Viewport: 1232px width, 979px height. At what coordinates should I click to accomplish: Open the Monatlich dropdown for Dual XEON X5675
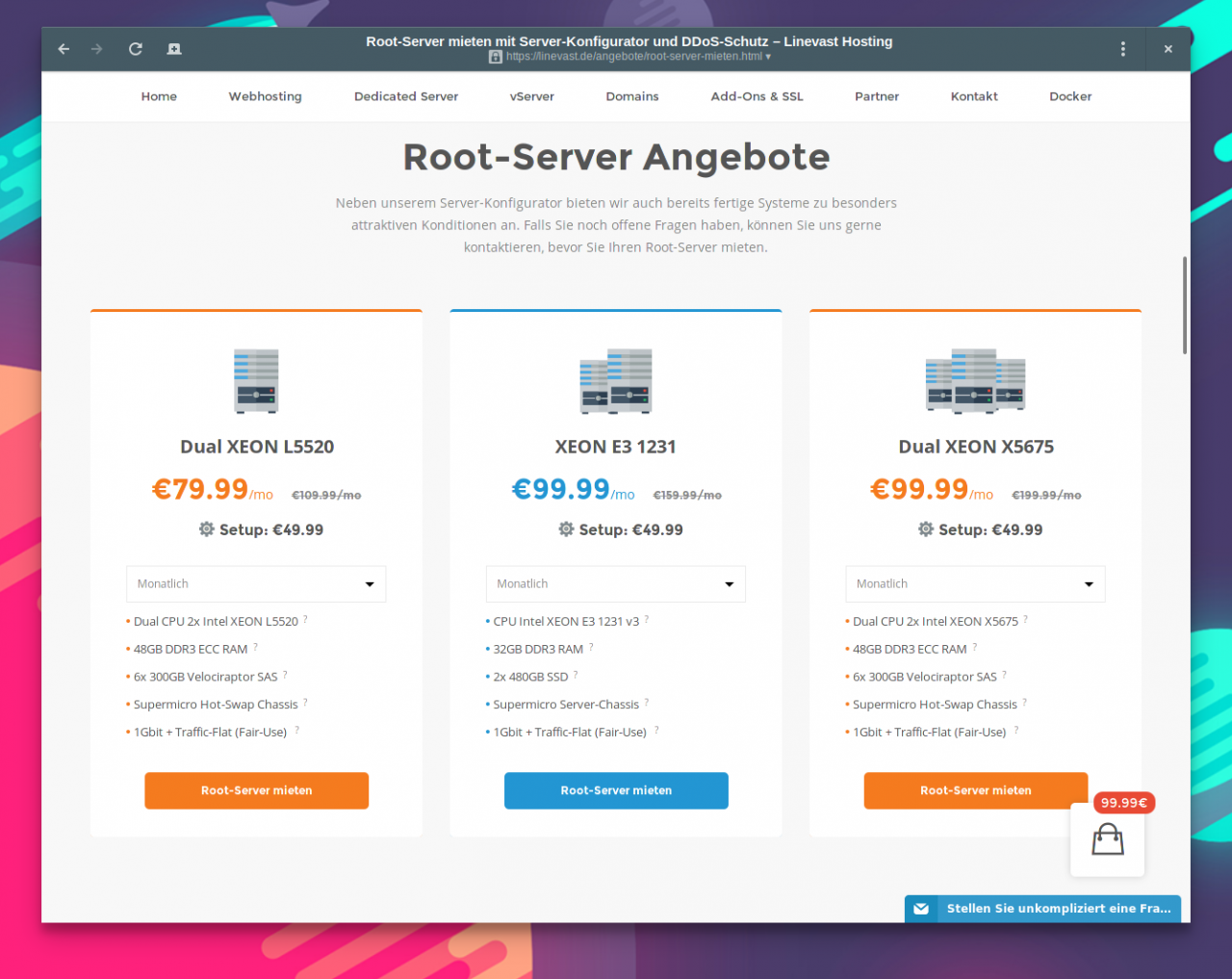point(975,584)
